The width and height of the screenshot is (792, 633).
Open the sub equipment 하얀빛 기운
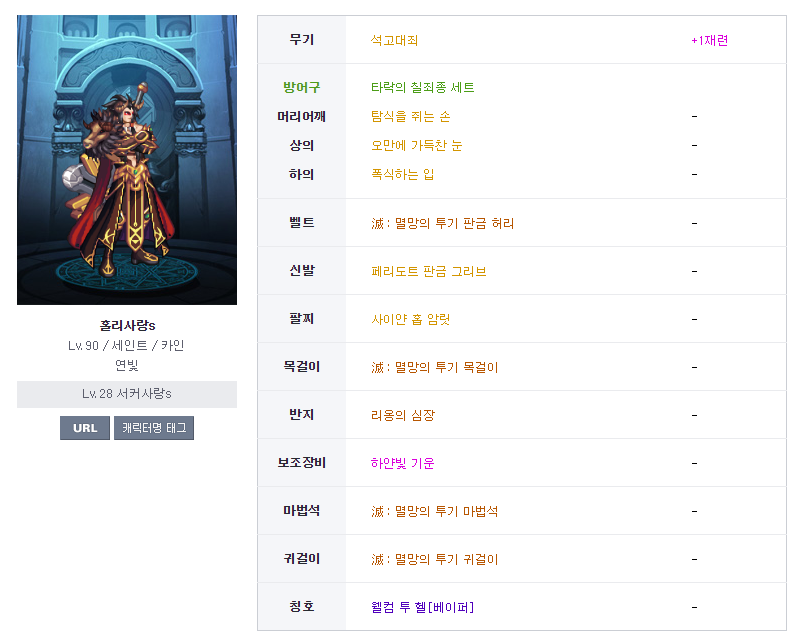[x=403, y=463]
